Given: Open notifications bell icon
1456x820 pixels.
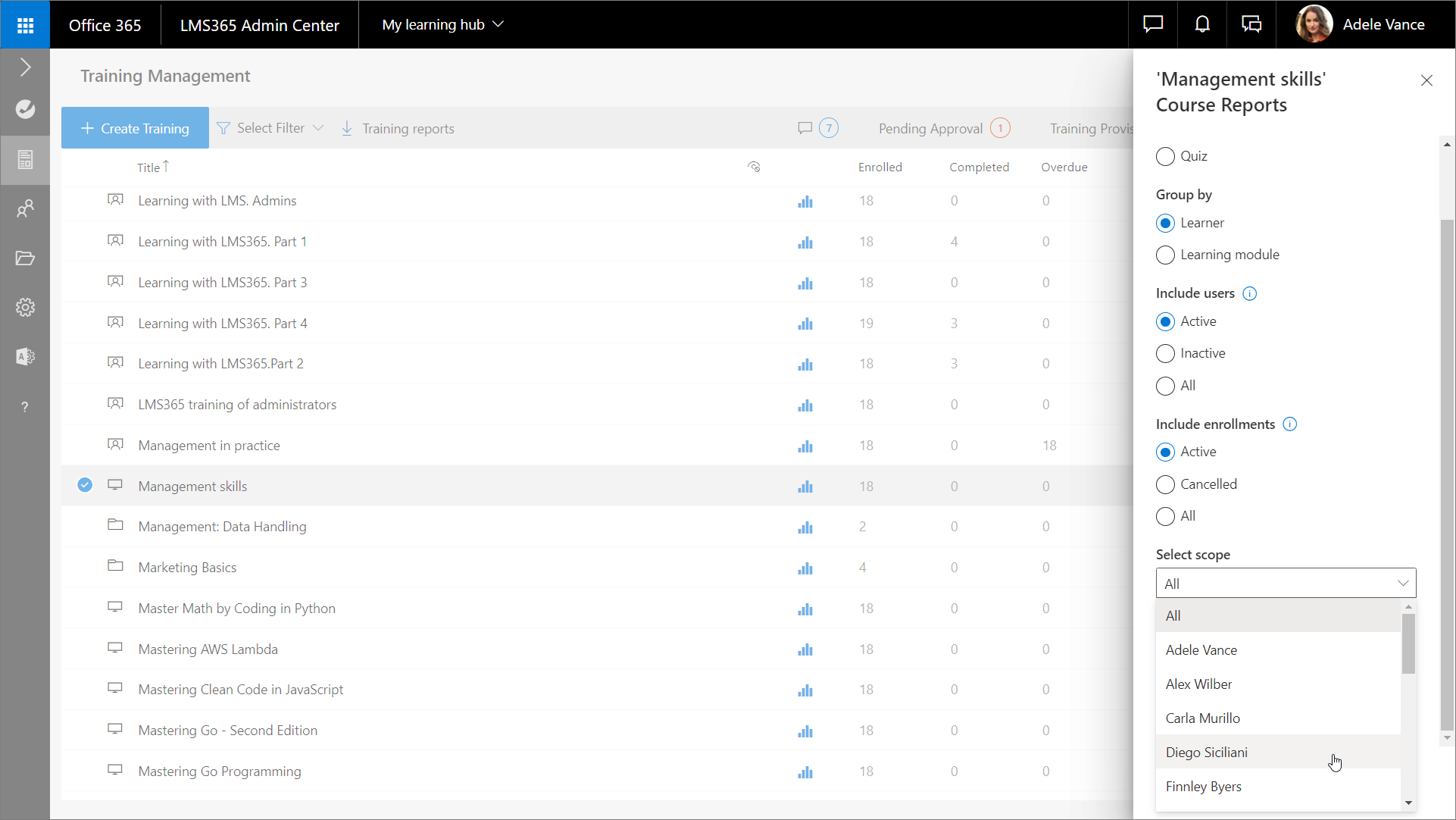Looking at the screenshot, I should coord(1202,24).
